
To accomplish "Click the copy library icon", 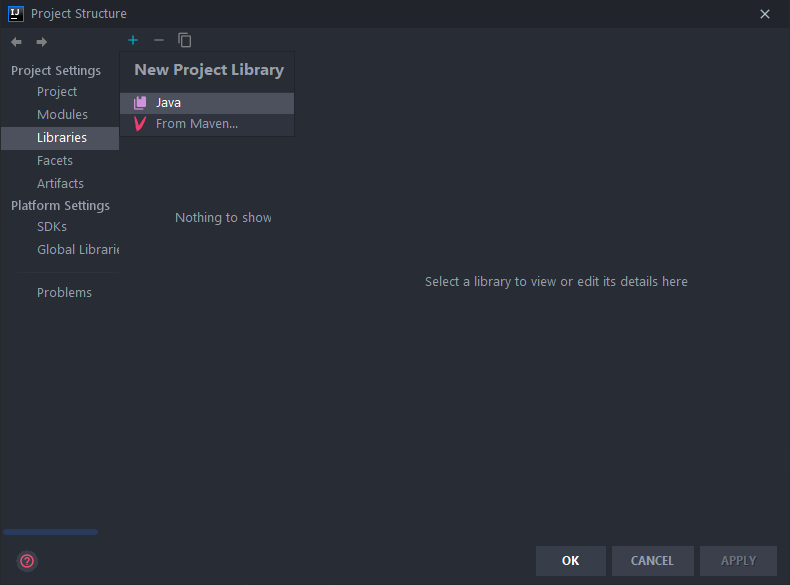I will tap(184, 40).
